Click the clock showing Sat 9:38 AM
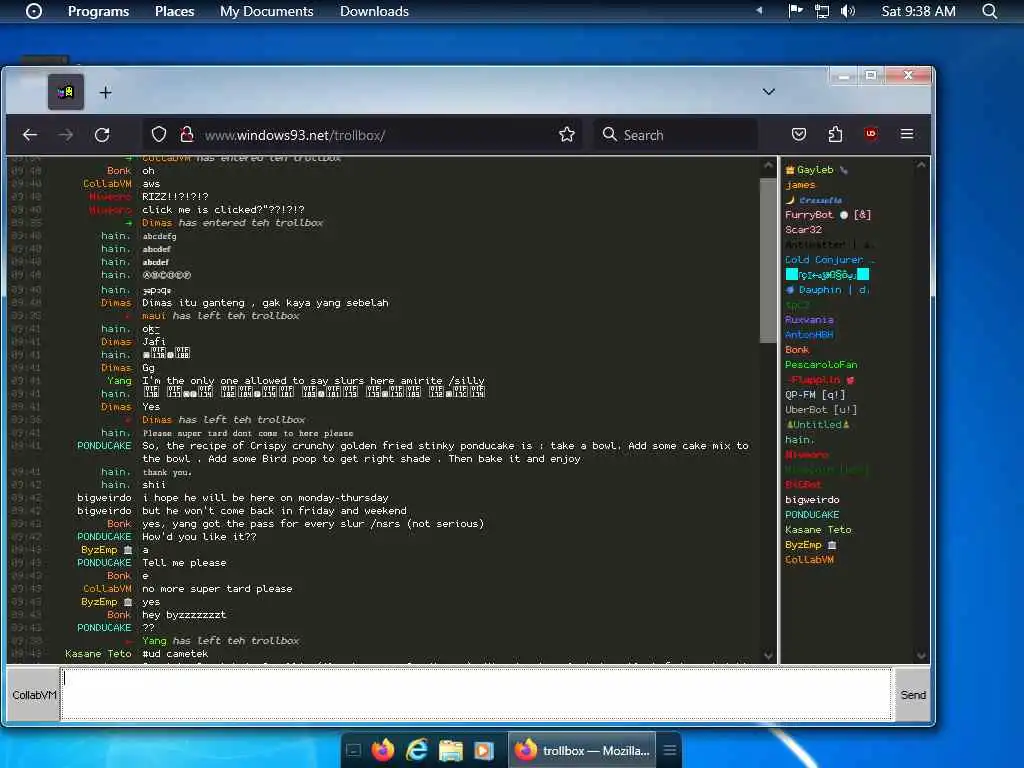Viewport: 1024px width, 768px height. [918, 11]
